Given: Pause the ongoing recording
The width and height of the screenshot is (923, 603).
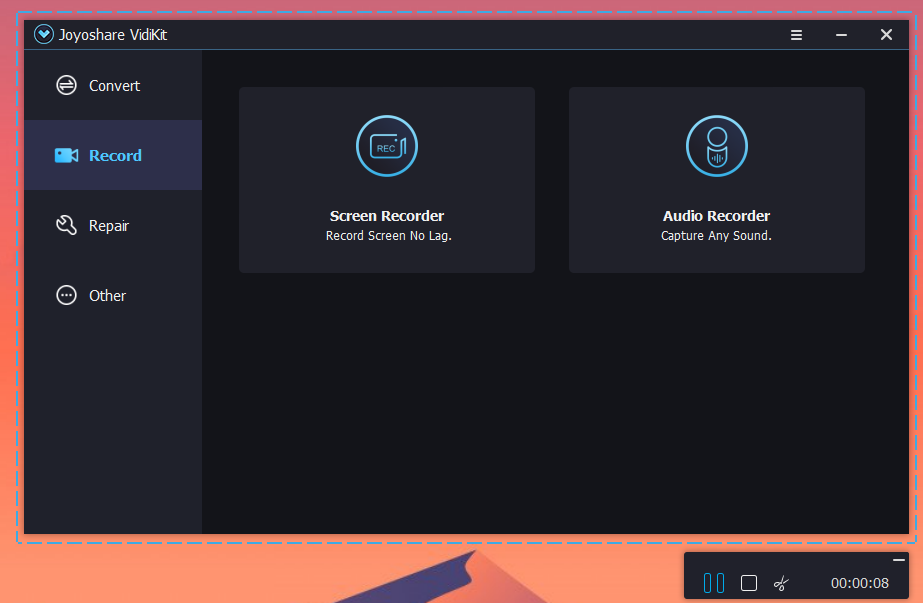Looking at the screenshot, I should tap(714, 583).
